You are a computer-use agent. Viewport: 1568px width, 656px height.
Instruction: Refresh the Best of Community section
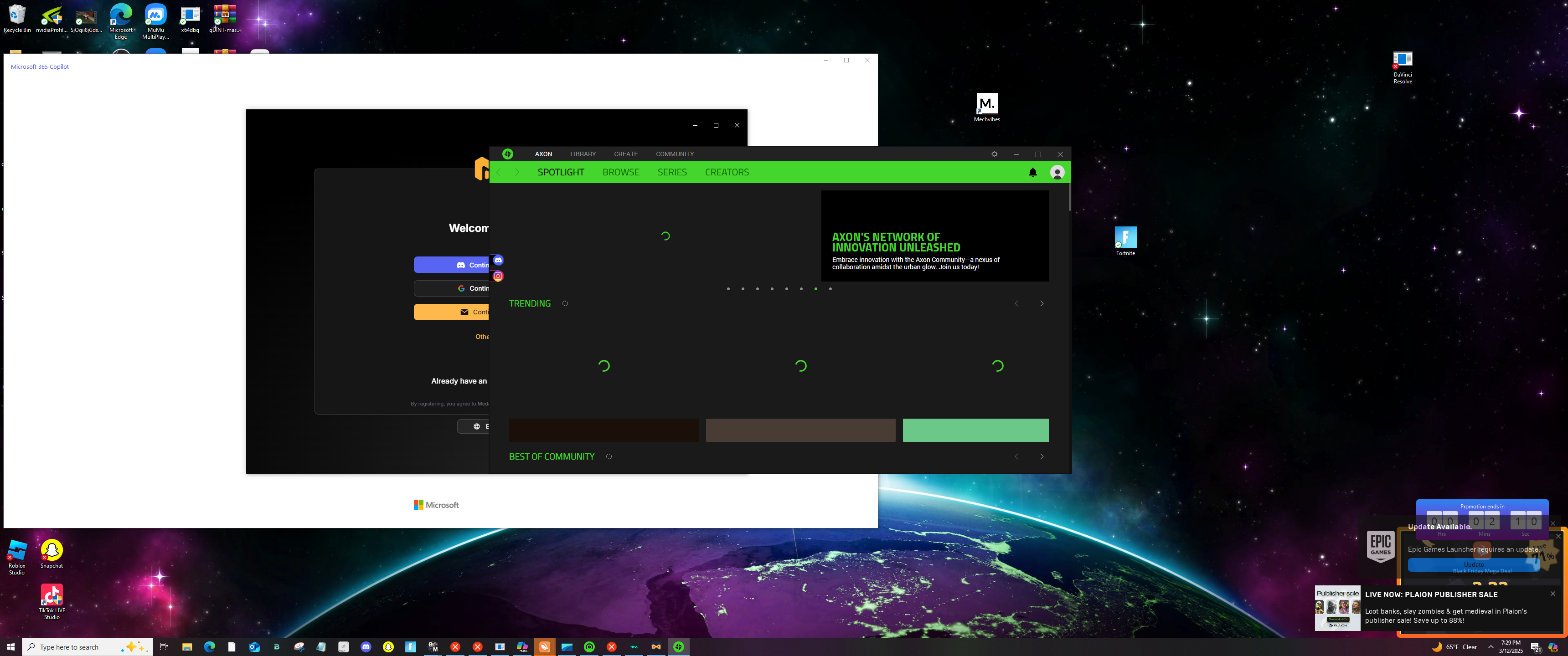609,456
